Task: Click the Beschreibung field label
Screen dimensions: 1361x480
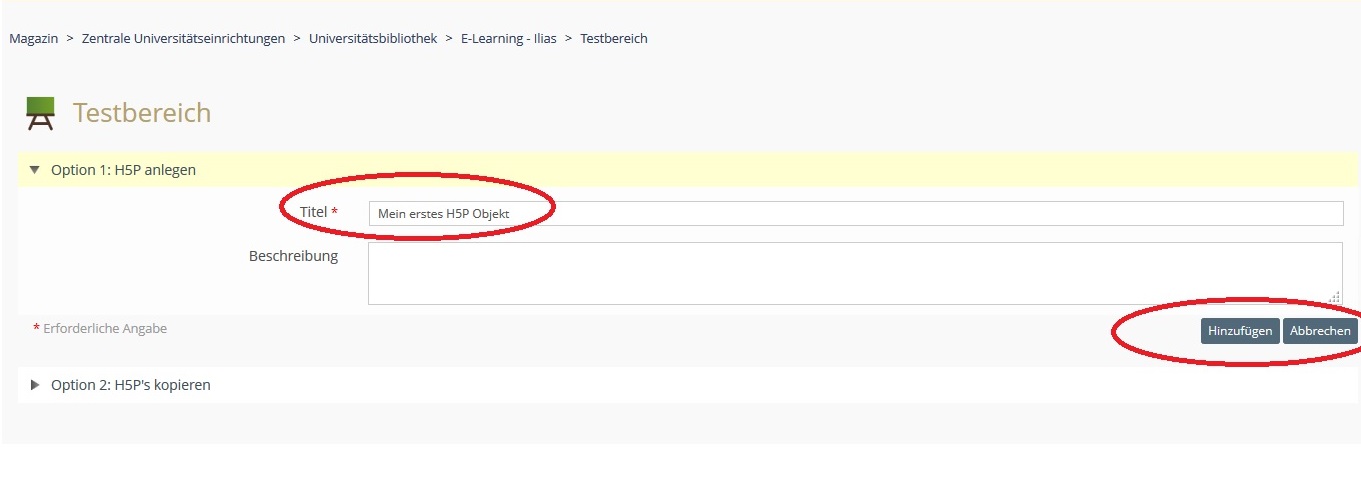Action: click(x=293, y=256)
